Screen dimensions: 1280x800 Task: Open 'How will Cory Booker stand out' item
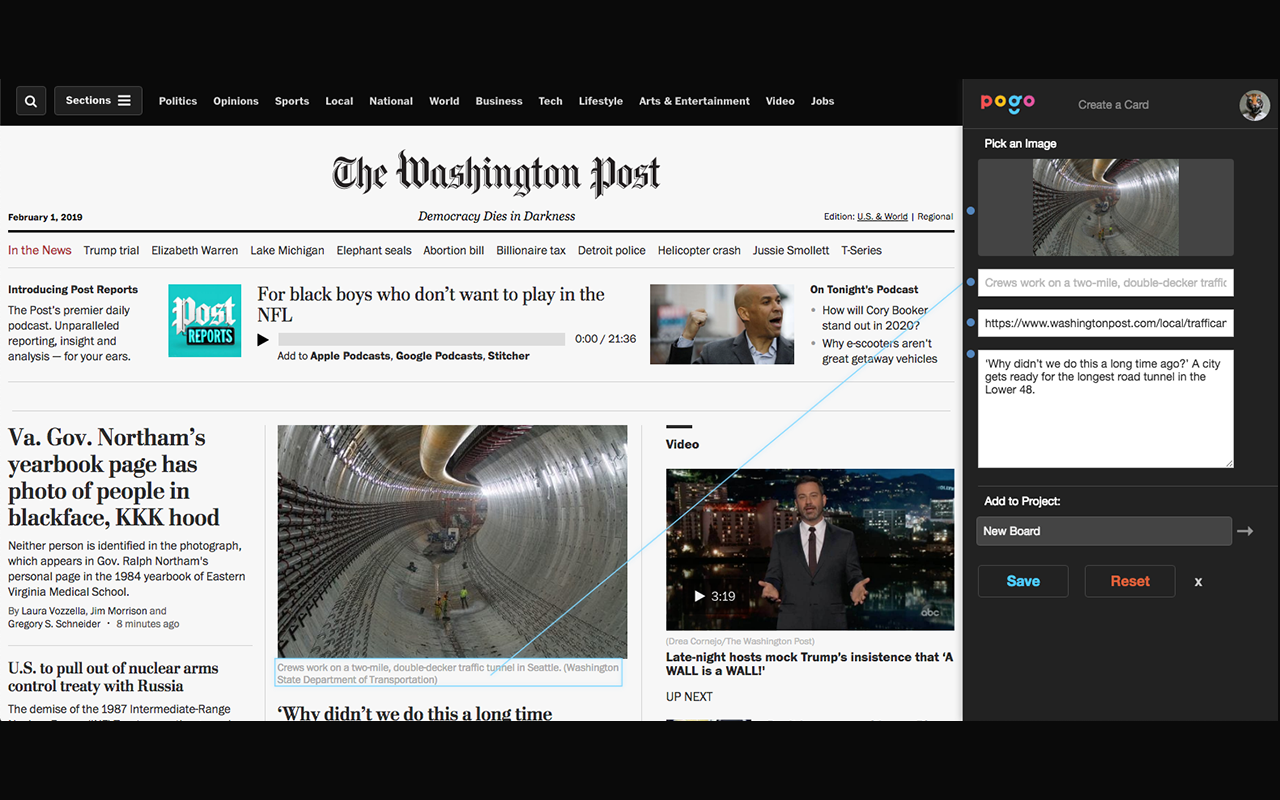(875, 318)
